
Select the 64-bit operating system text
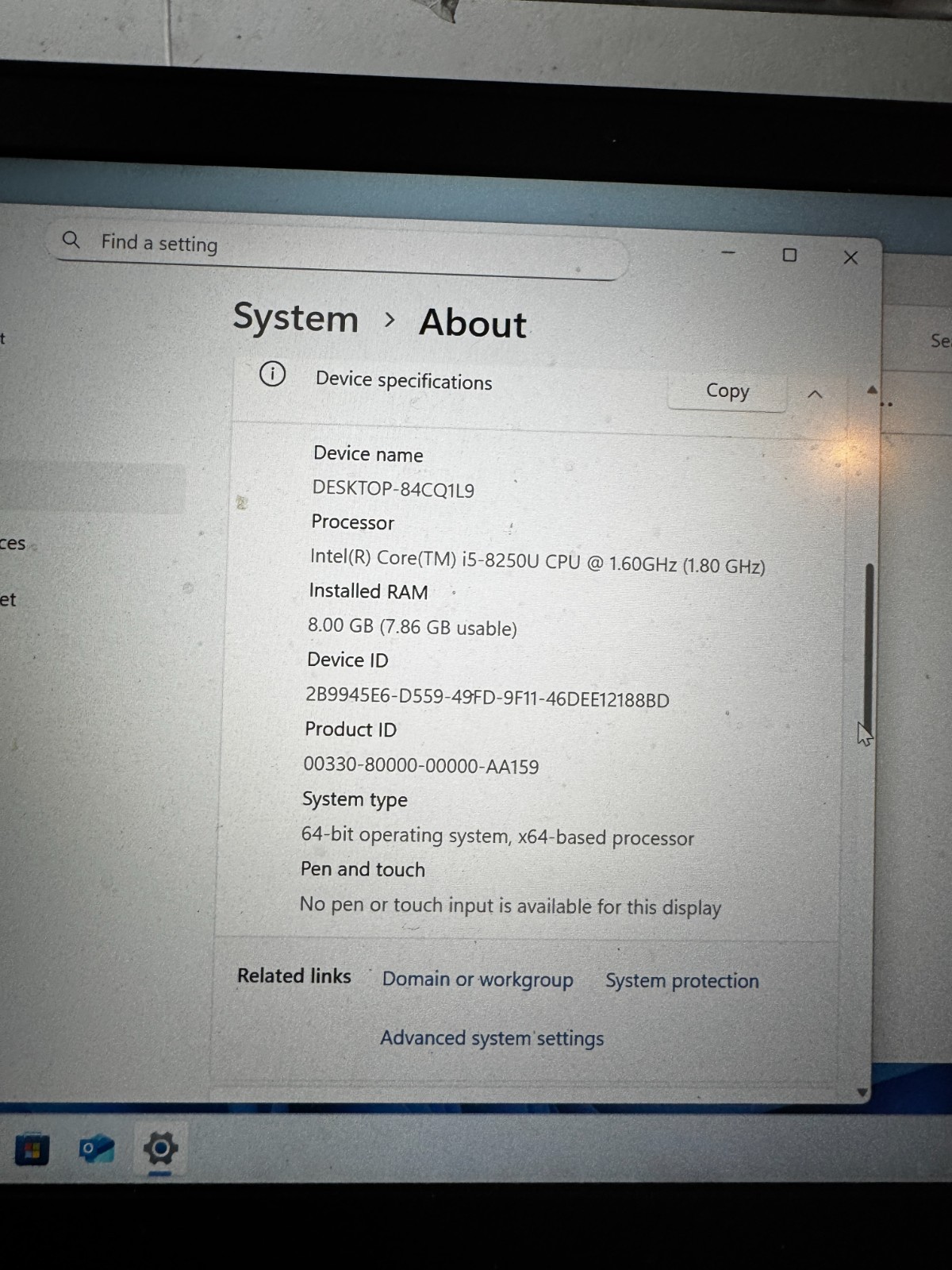tap(497, 837)
